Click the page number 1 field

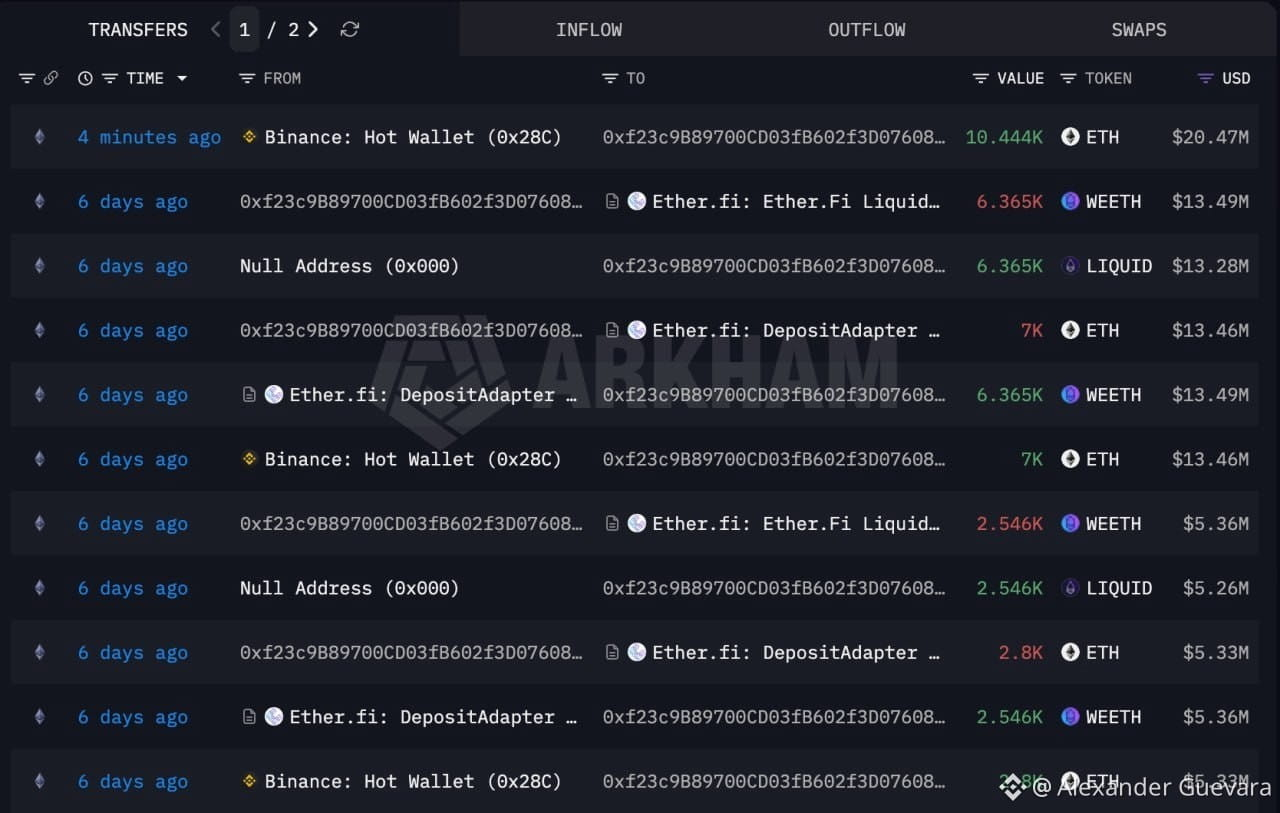point(244,30)
